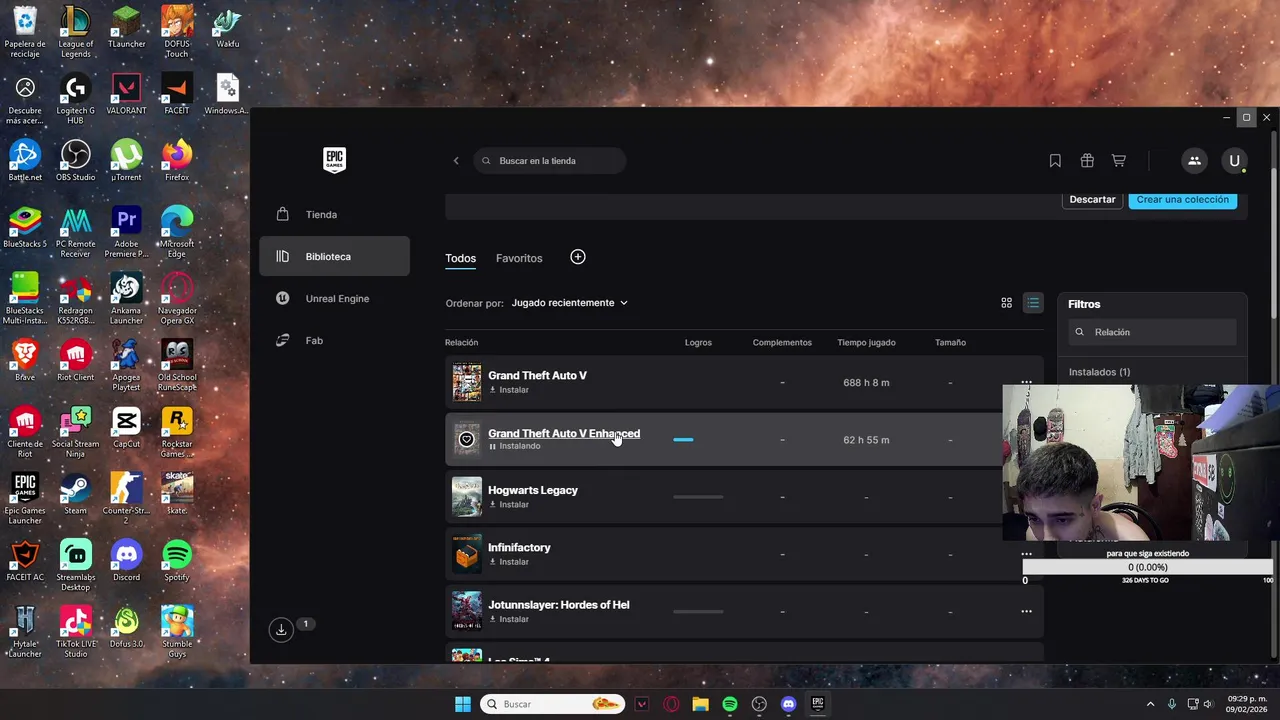Screen dimensions: 1280x720
Task: Open Epic Games Launcher taskbar icon
Action: click(x=818, y=704)
